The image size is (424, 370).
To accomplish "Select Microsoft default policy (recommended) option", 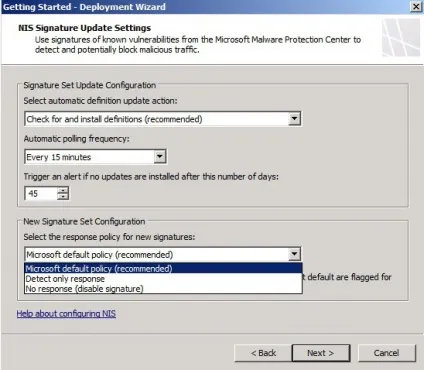I will coord(163,268).
